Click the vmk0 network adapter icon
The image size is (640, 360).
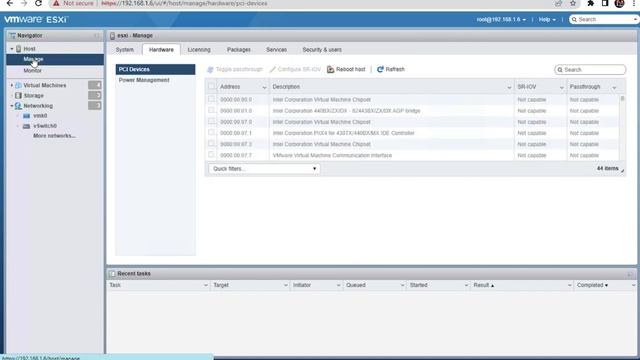(x=27, y=116)
